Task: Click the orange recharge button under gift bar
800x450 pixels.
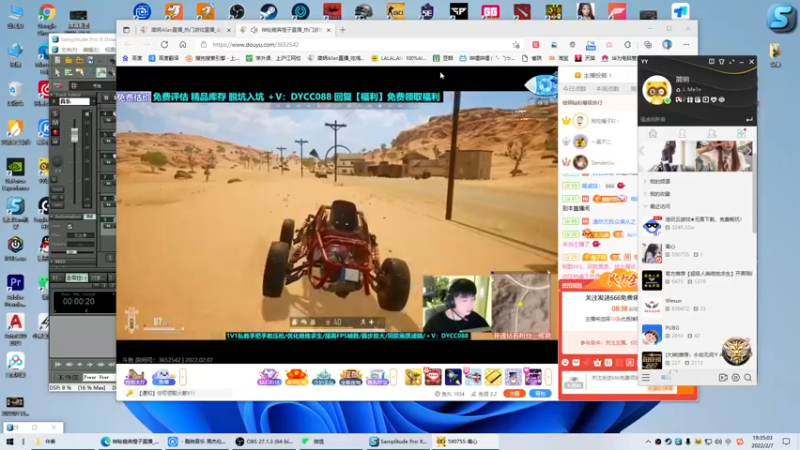Action: pos(514,393)
